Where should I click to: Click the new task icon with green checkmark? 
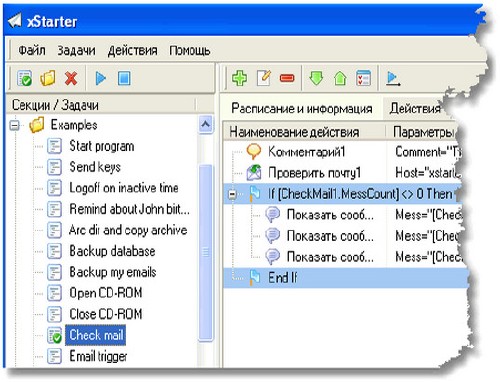(25, 79)
